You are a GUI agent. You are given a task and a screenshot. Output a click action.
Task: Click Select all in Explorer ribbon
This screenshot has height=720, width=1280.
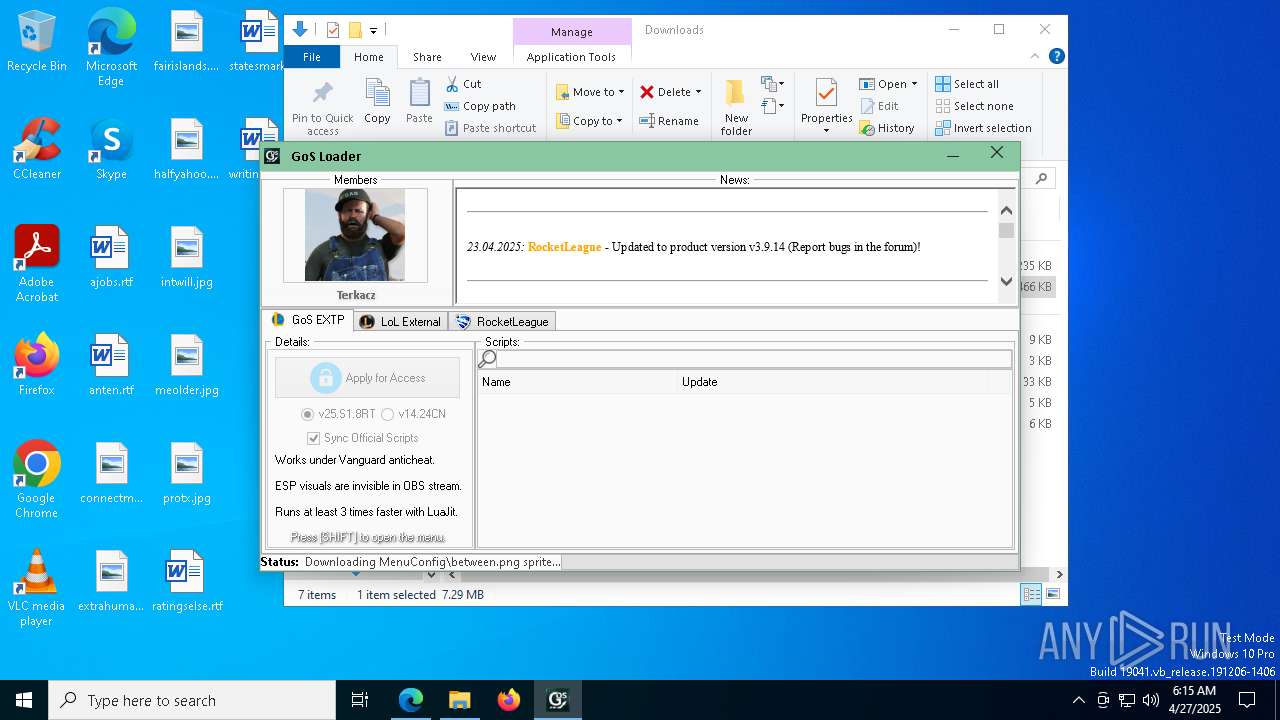[x=967, y=84]
